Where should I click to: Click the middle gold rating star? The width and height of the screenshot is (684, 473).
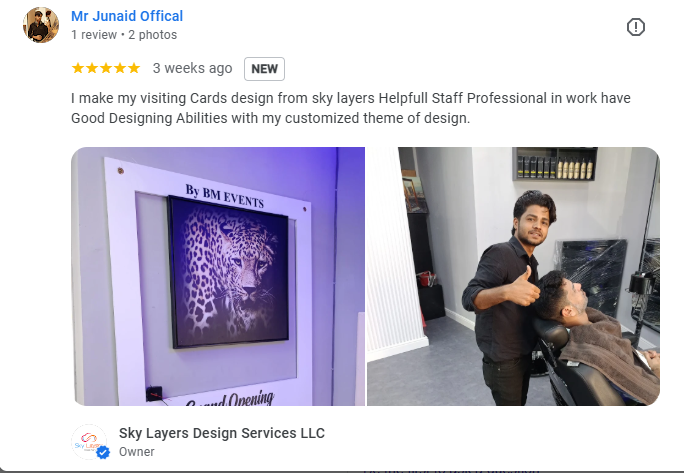coord(106,68)
